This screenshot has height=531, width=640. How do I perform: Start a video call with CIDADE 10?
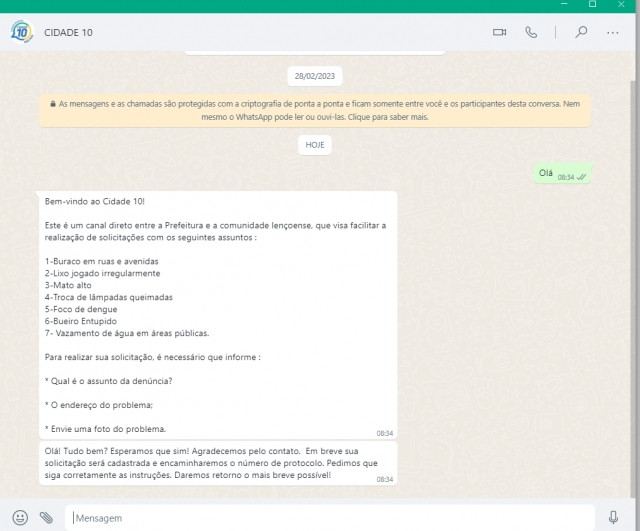tap(499, 32)
